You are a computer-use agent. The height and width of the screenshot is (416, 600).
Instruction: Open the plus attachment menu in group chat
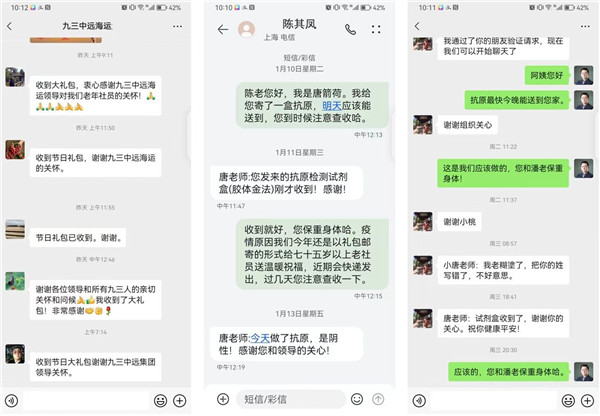(x=179, y=401)
